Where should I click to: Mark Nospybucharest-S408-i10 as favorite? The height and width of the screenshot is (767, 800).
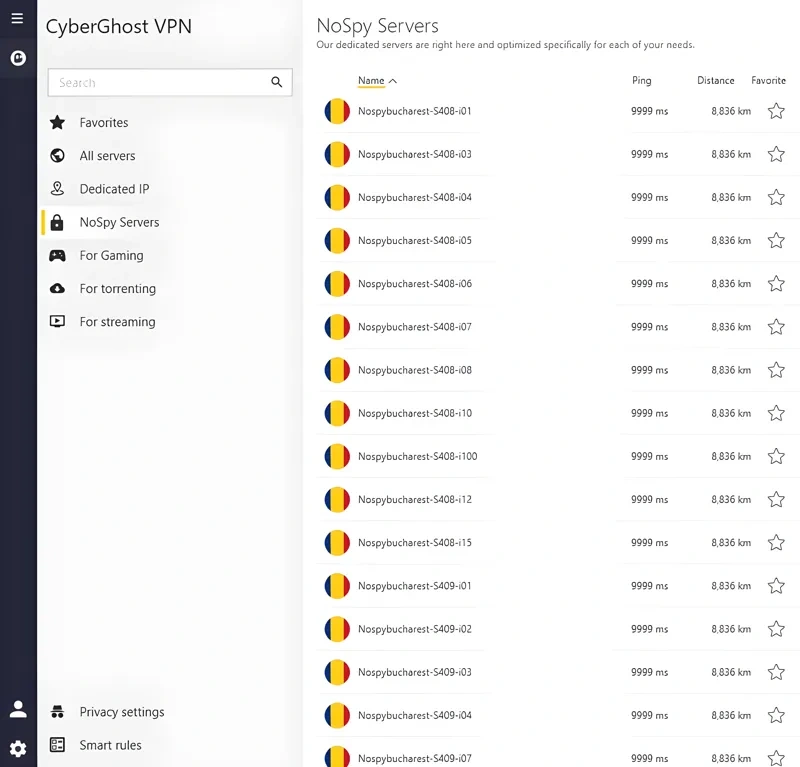coord(776,413)
